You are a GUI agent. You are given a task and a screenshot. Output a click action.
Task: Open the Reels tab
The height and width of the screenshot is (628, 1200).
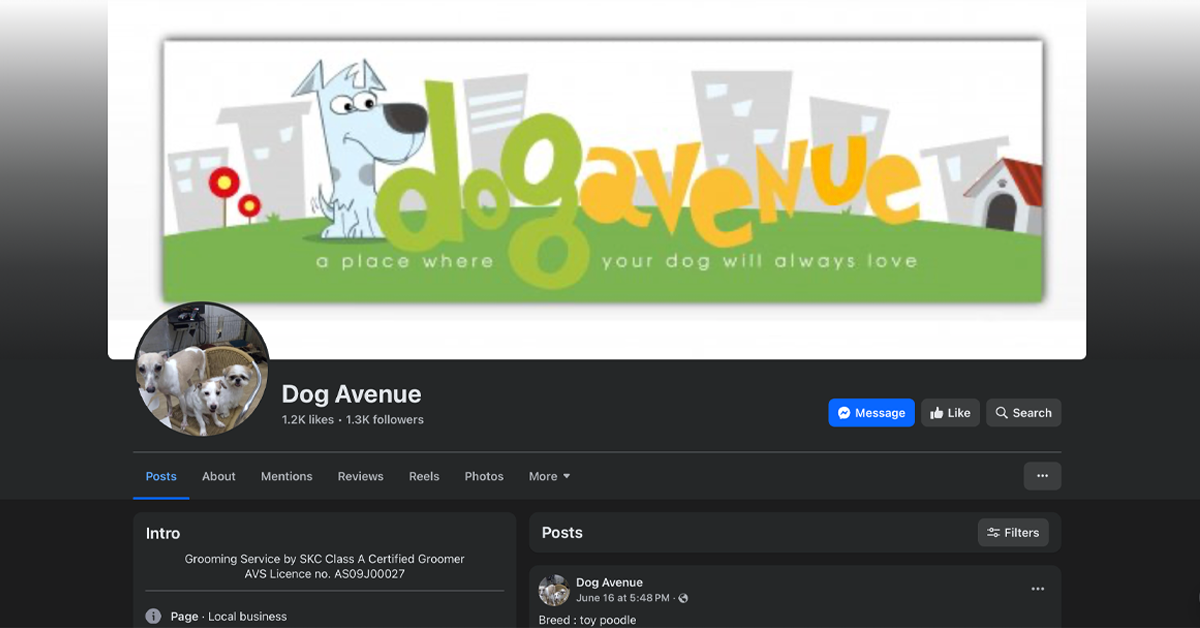pyautogui.click(x=424, y=476)
